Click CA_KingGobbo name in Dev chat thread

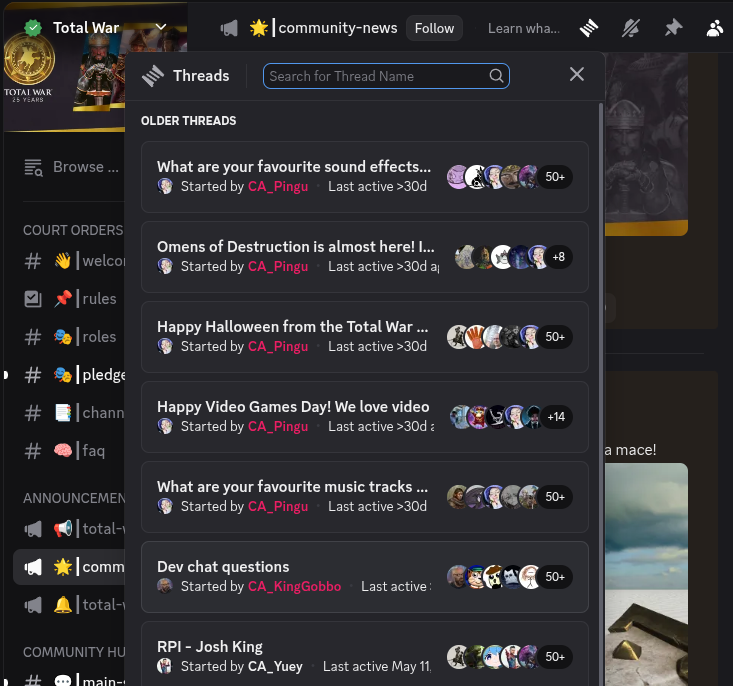295,586
